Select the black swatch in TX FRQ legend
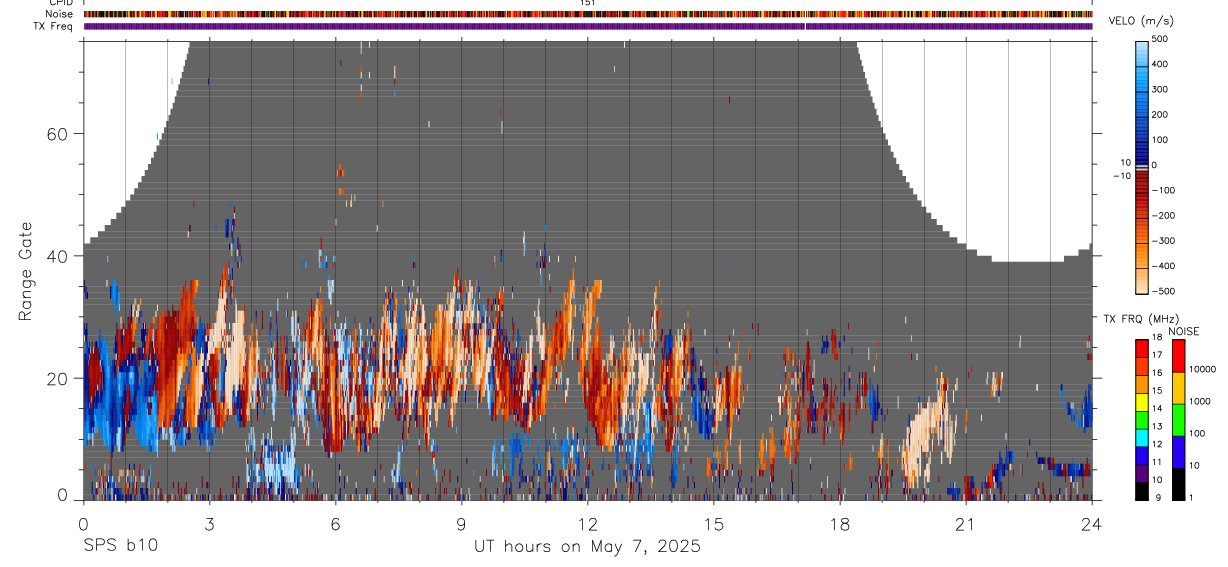The height and width of the screenshot is (567, 1228). tap(1142, 489)
